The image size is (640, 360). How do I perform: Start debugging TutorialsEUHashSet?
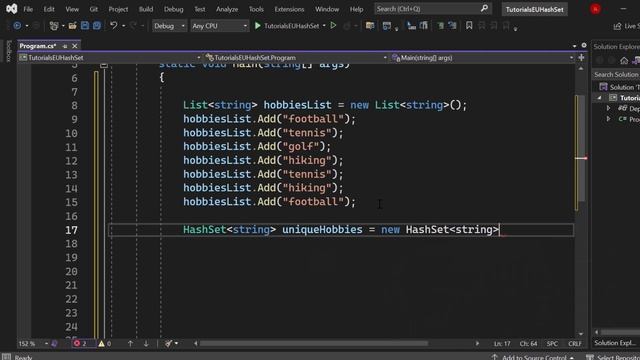pyautogui.click(x=287, y=26)
